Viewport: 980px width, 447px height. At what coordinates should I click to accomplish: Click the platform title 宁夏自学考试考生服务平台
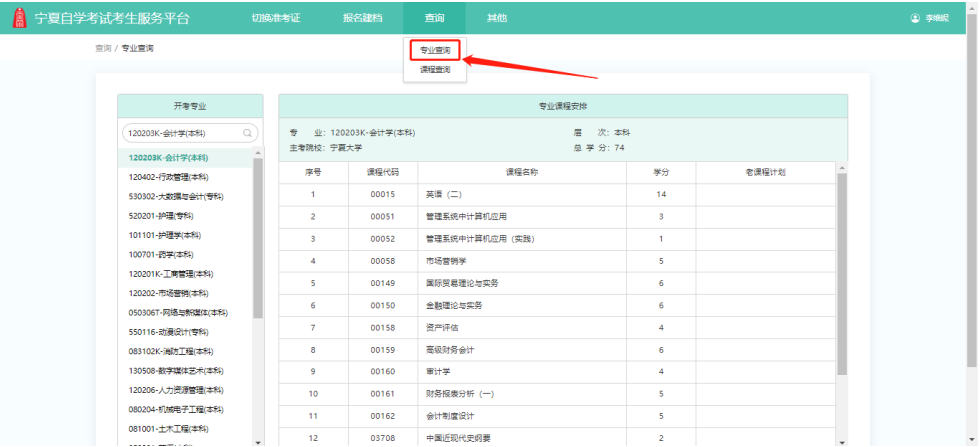(111, 18)
